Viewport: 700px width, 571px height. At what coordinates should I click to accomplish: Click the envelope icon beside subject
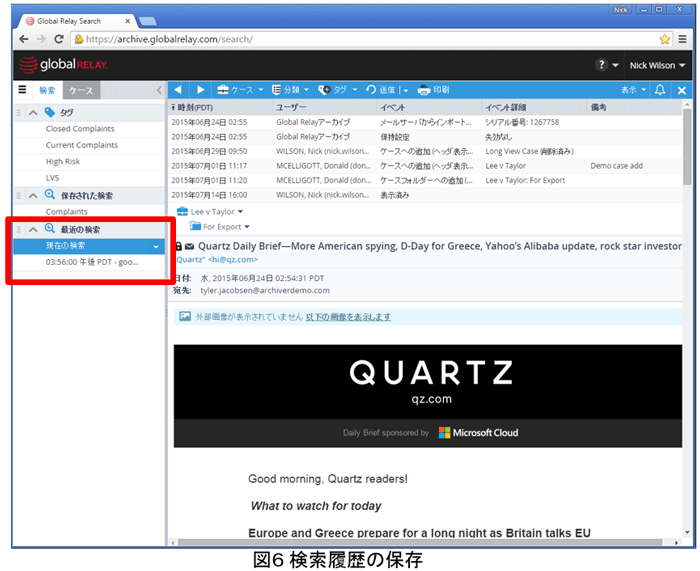click(x=189, y=246)
